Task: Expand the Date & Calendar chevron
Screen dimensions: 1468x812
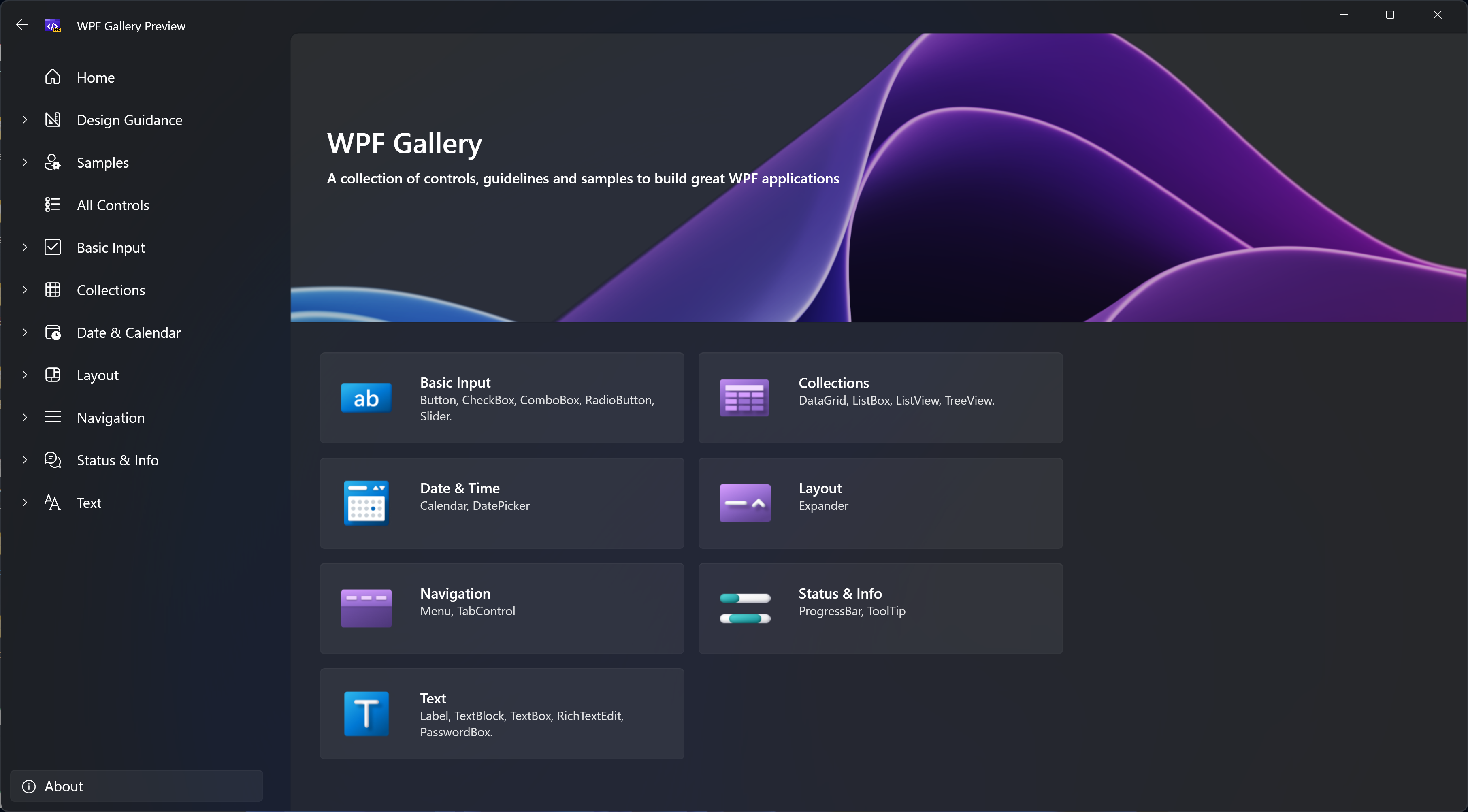Action: pyautogui.click(x=25, y=332)
